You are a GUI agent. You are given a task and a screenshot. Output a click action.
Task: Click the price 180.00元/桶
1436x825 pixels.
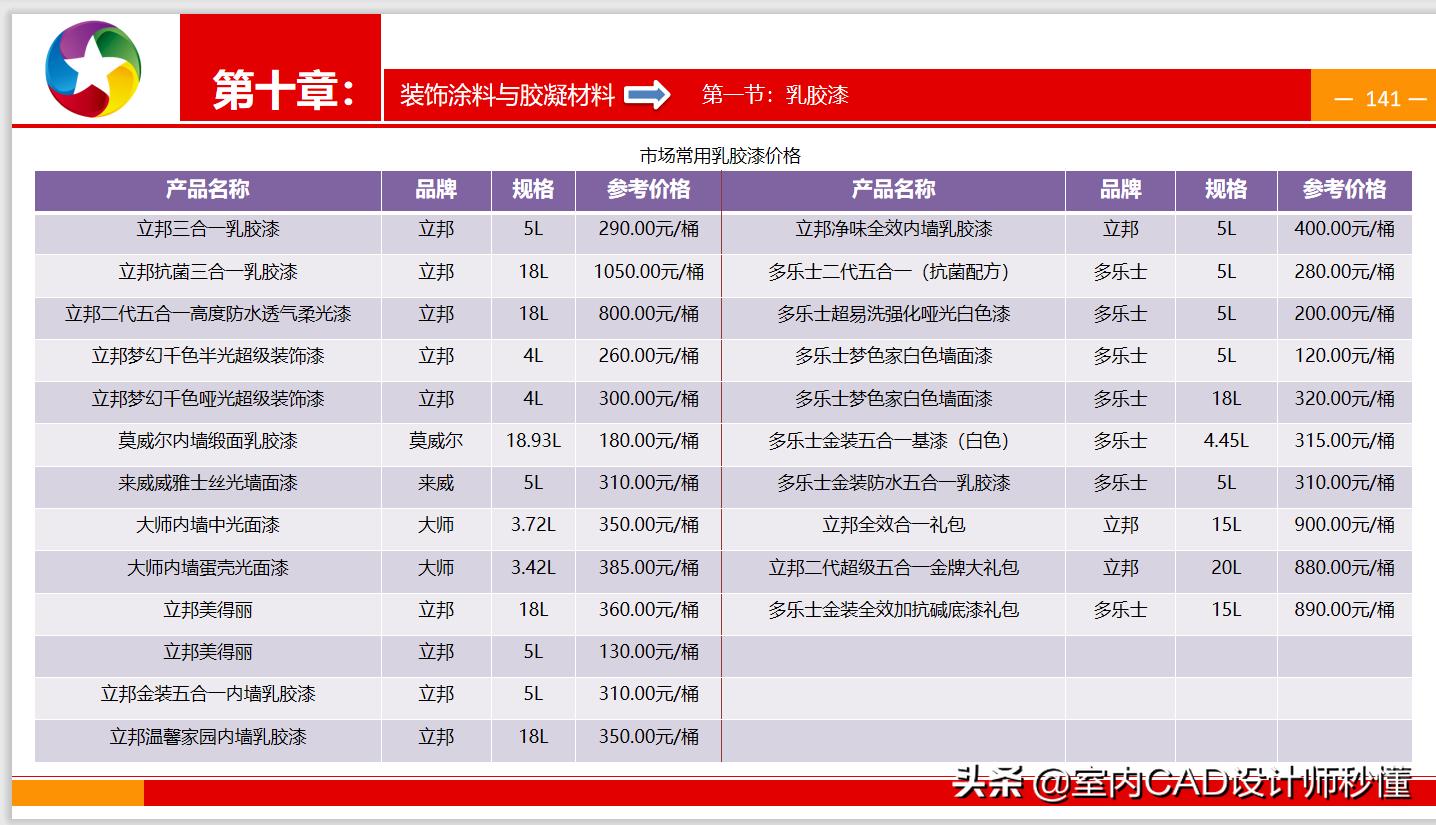648,440
